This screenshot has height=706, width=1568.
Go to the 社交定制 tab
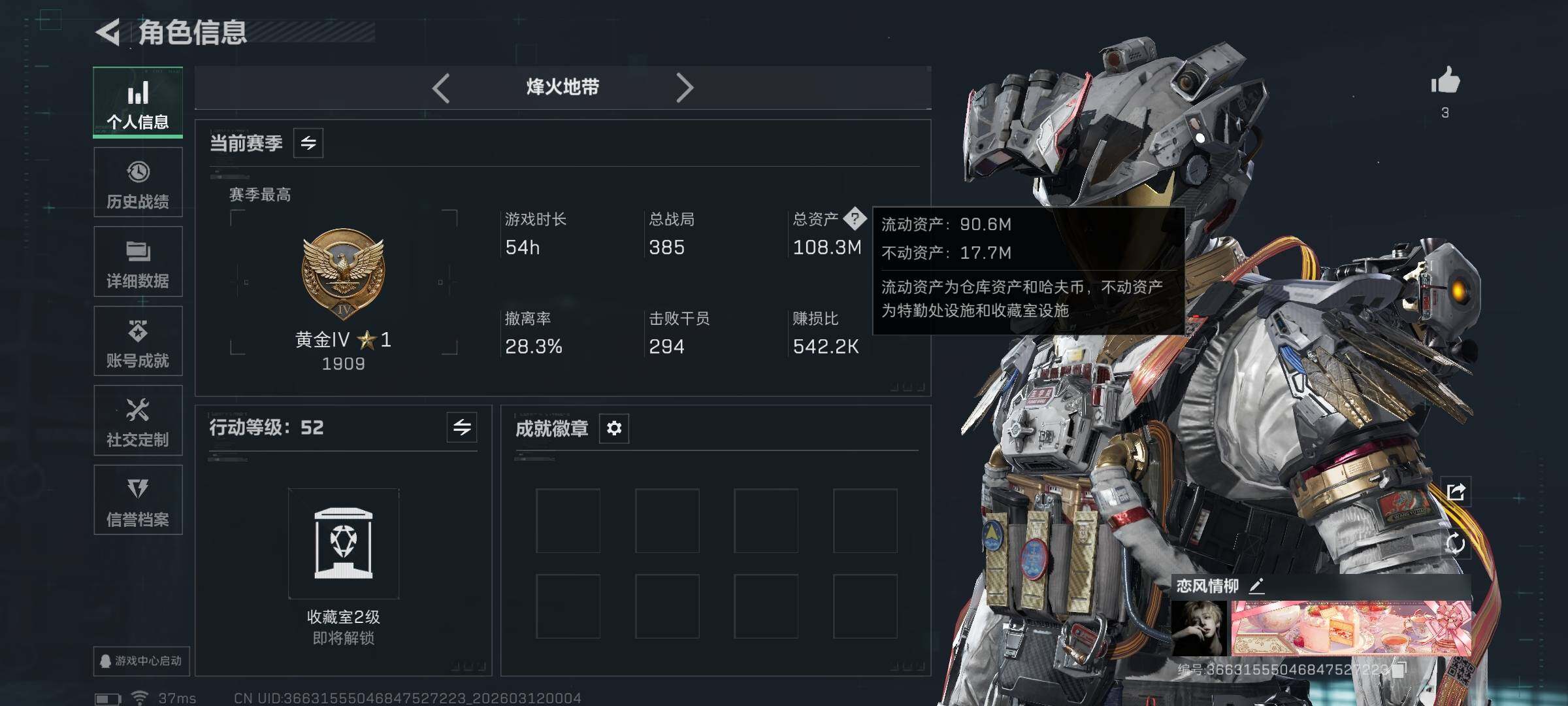(x=138, y=421)
